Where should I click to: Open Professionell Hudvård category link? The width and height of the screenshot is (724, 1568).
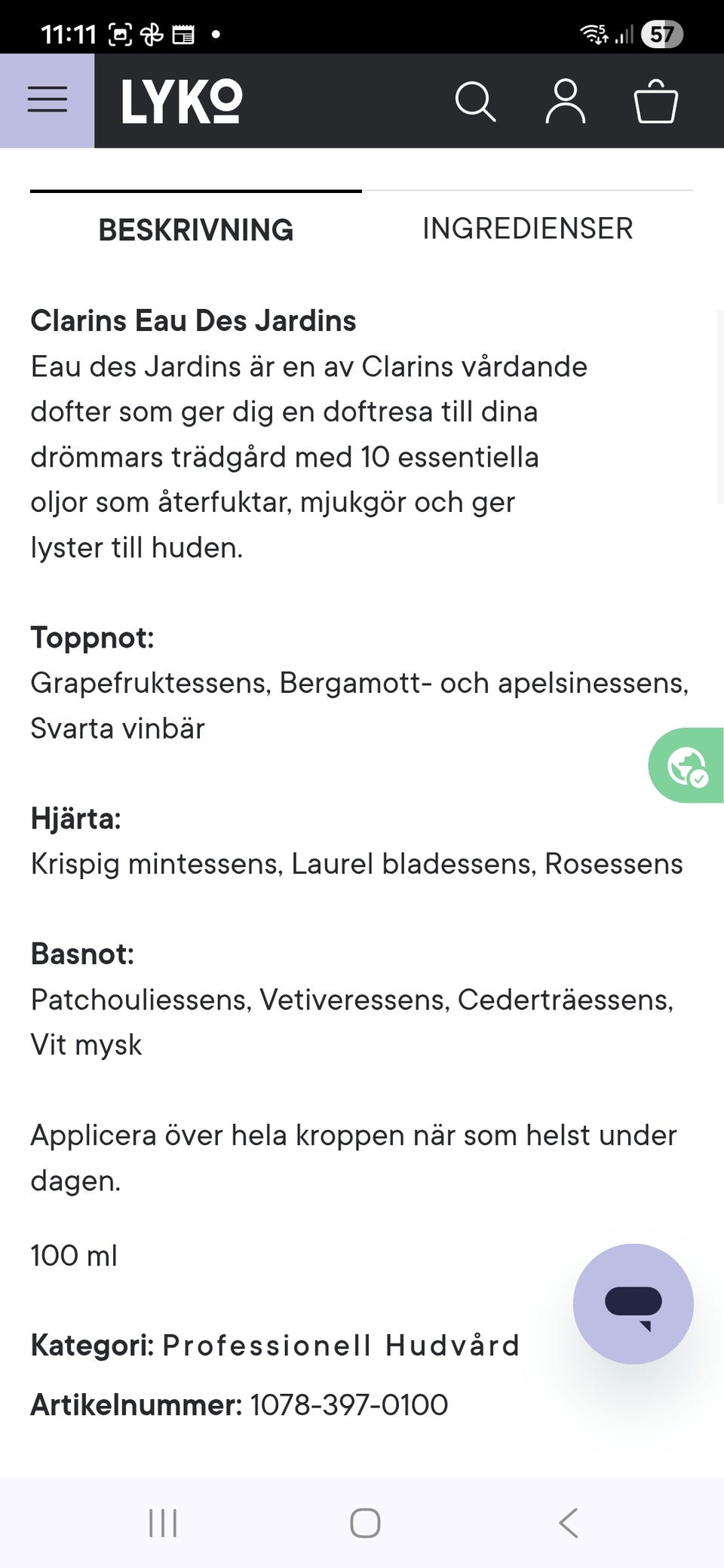(341, 1346)
